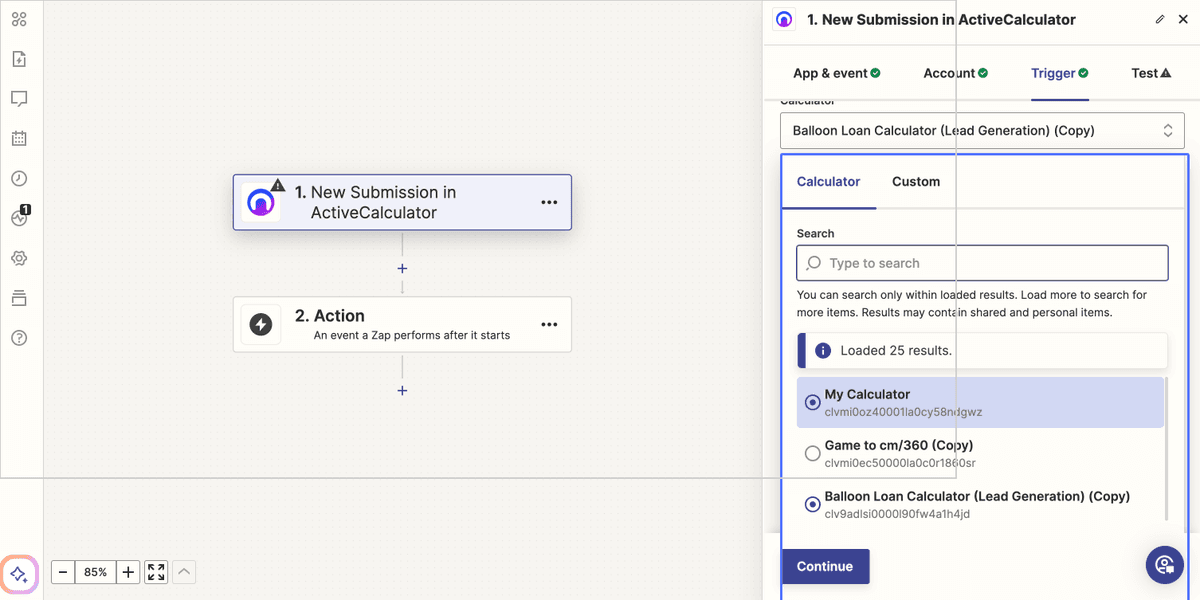Focus the Type to search field
The image size is (1200, 600).
pyautogui.click(x=982, y=263)
